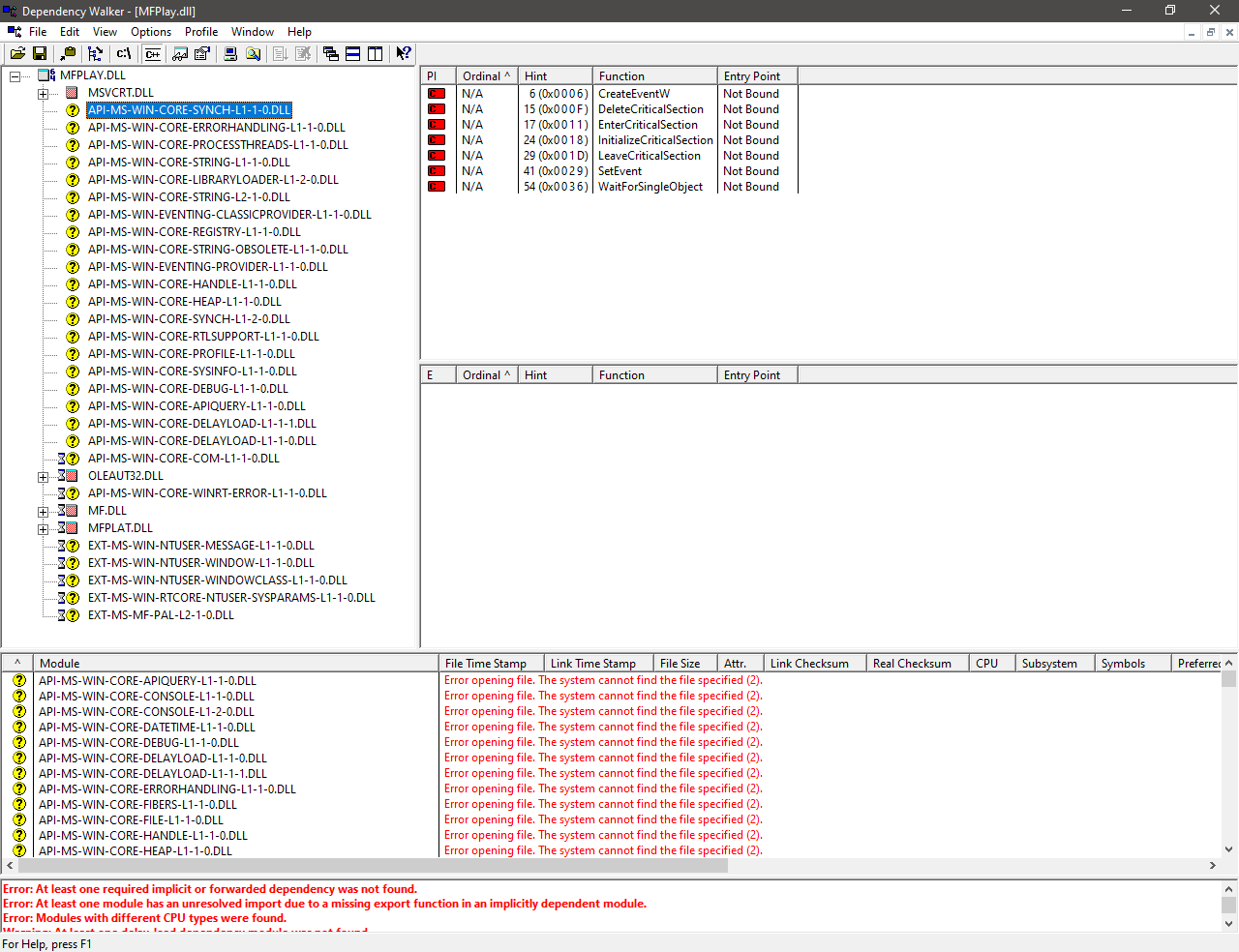Open System Information via the computer icon

(230, 54)
